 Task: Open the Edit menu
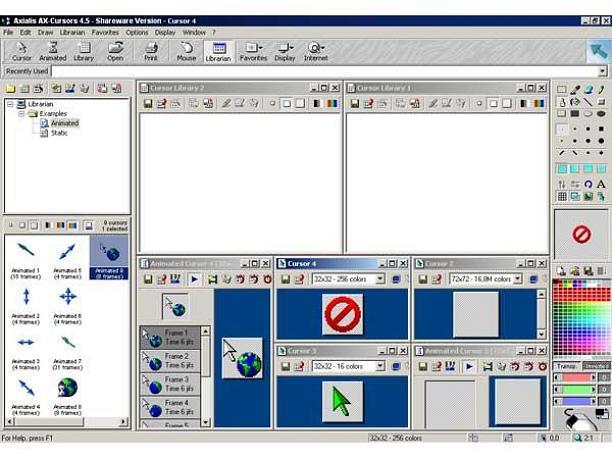tap(25, 32)
